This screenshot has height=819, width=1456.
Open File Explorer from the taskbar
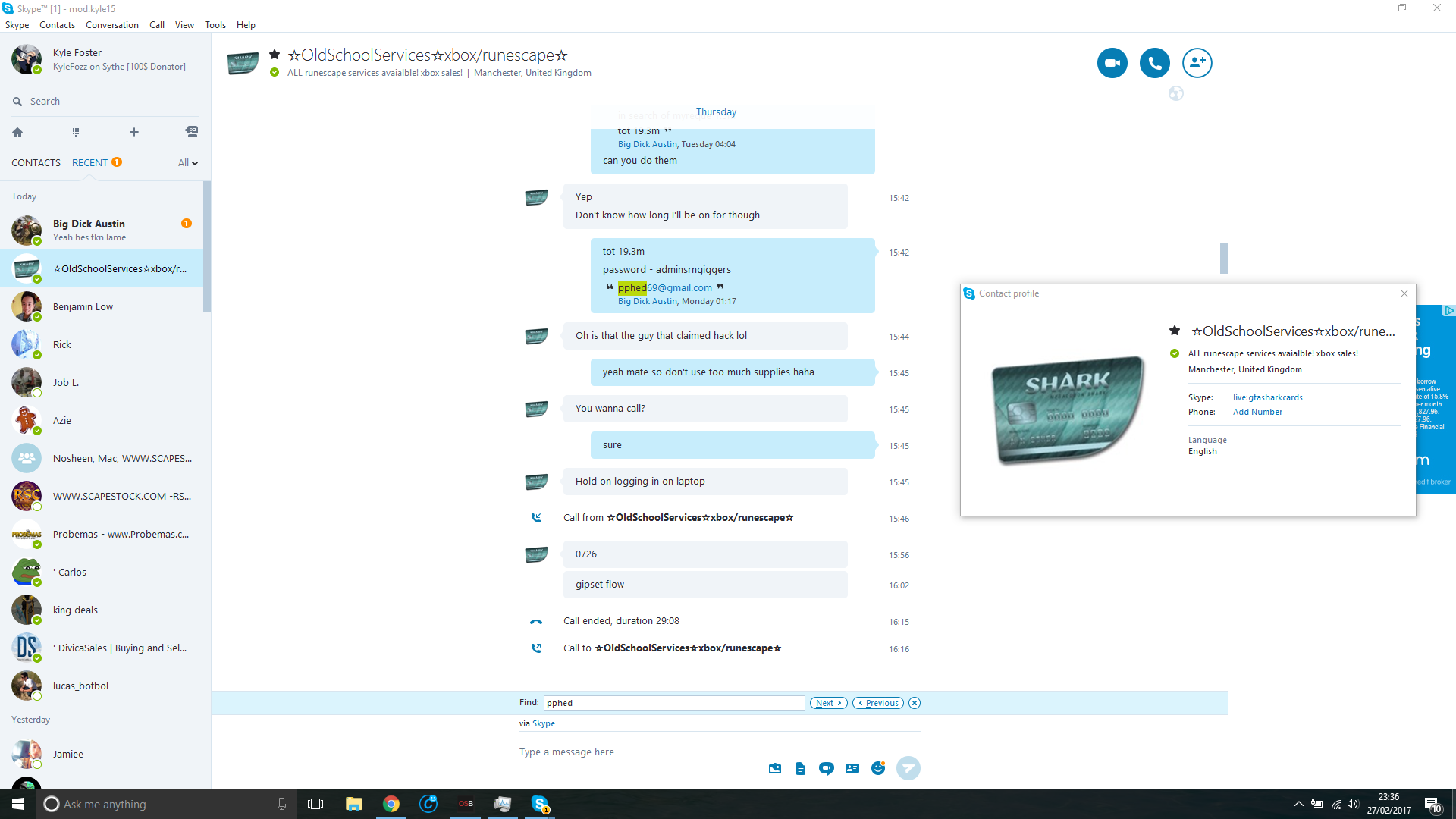pos(354,804)
